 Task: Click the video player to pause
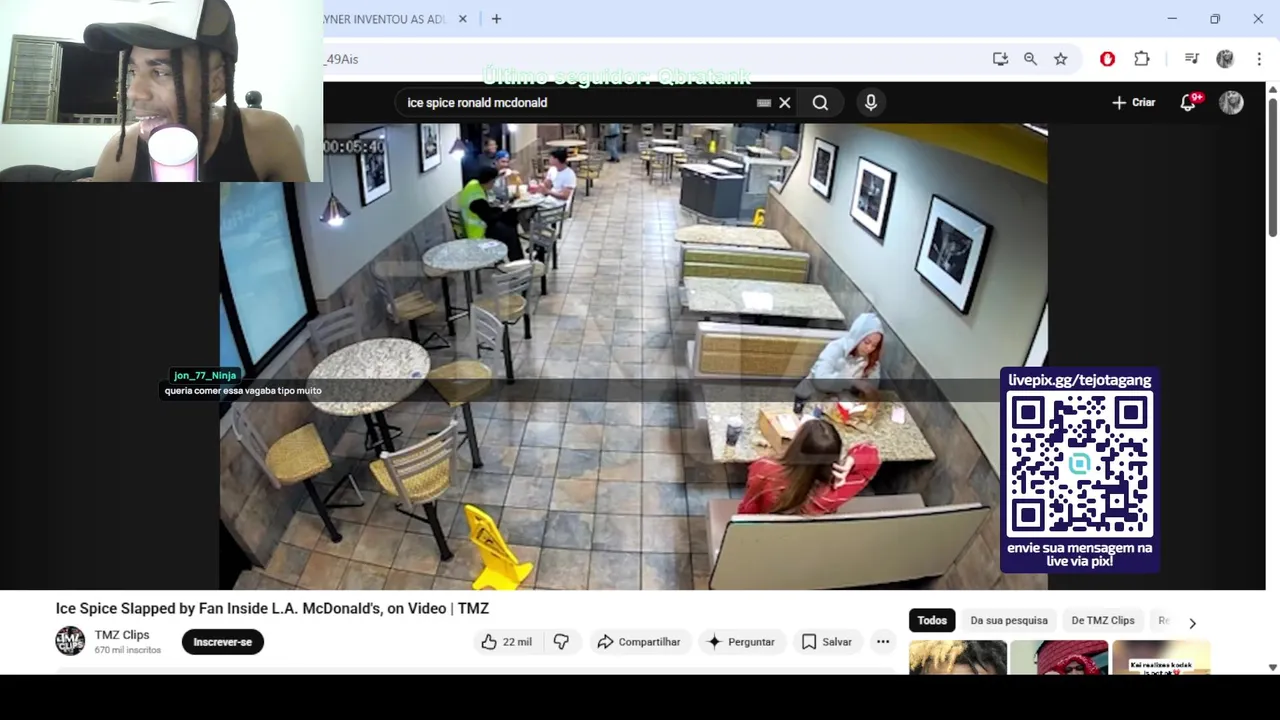(633, 356)
